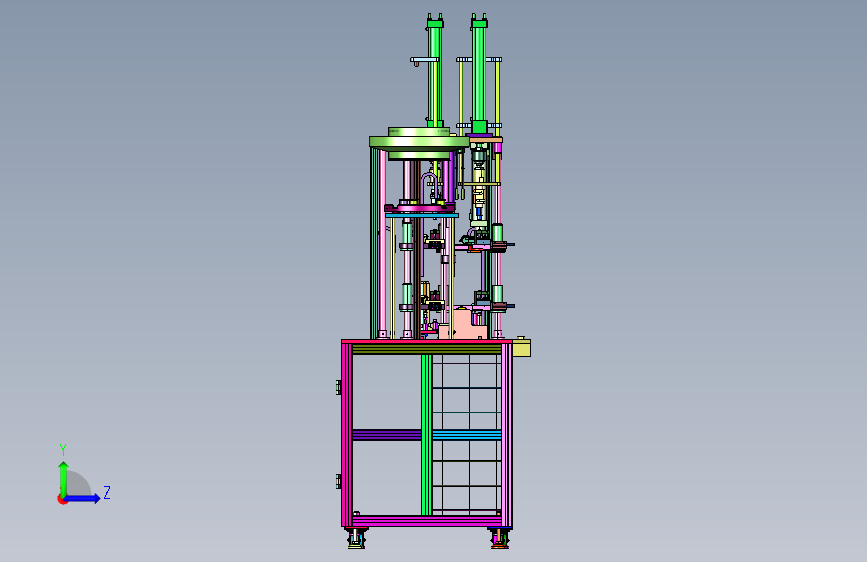Select the olive striped top rail under tabletop
The width and height of the screenshot is (867, 562).
coord(426,349)
